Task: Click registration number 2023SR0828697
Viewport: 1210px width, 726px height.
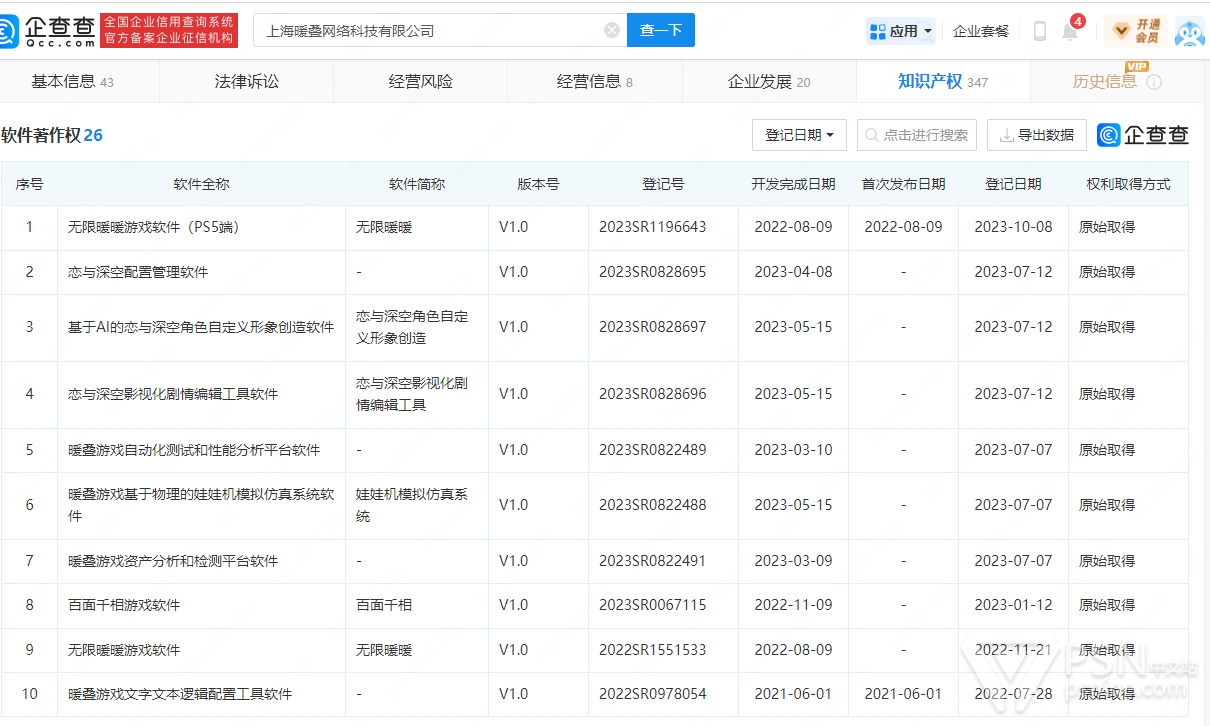Action: pyautogui.click(x=653, y=327)
